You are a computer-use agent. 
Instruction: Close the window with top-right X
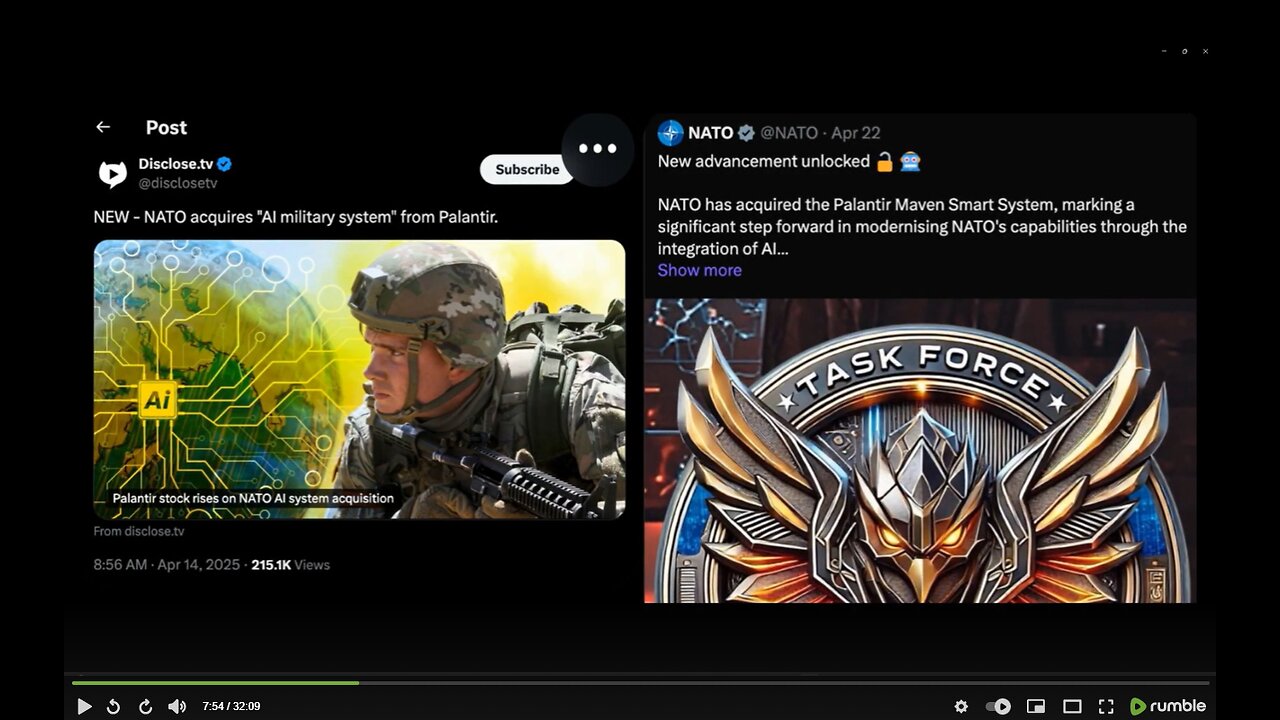pyautogui.click(x=1205, y=51)
